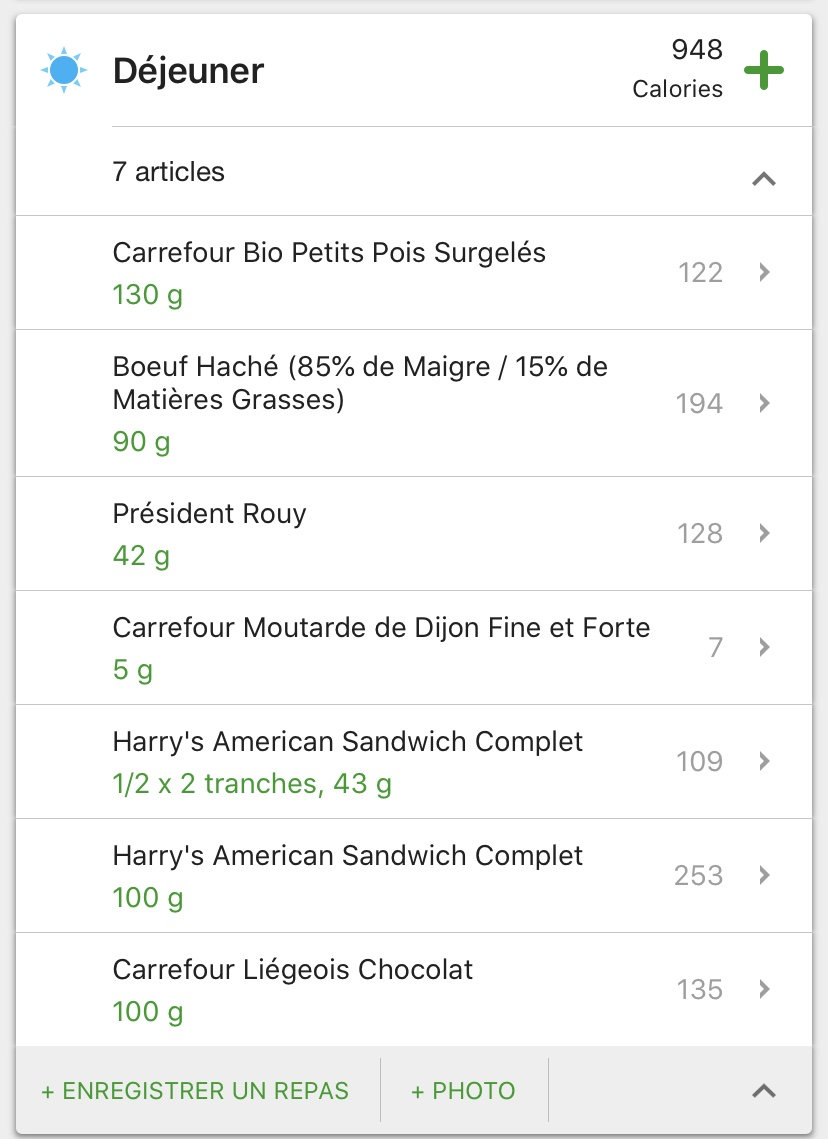
Task: Edit 1/2 x 2 tranches portion
Action: [252, 783]
